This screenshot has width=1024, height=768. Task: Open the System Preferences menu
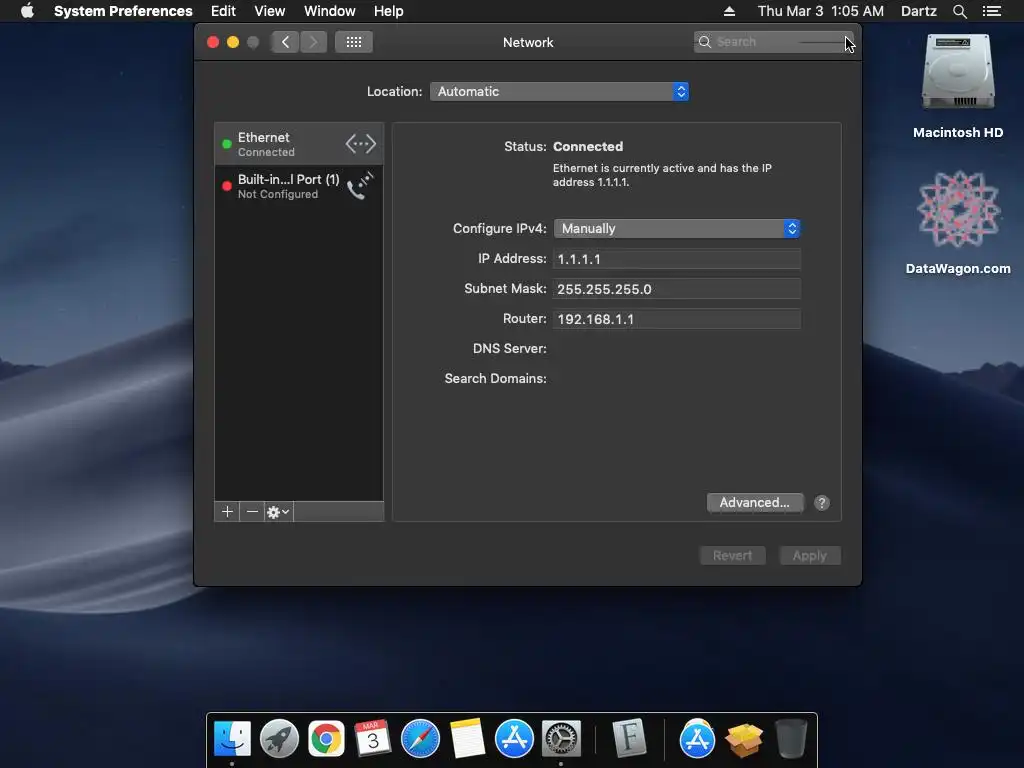click(123, 11)
